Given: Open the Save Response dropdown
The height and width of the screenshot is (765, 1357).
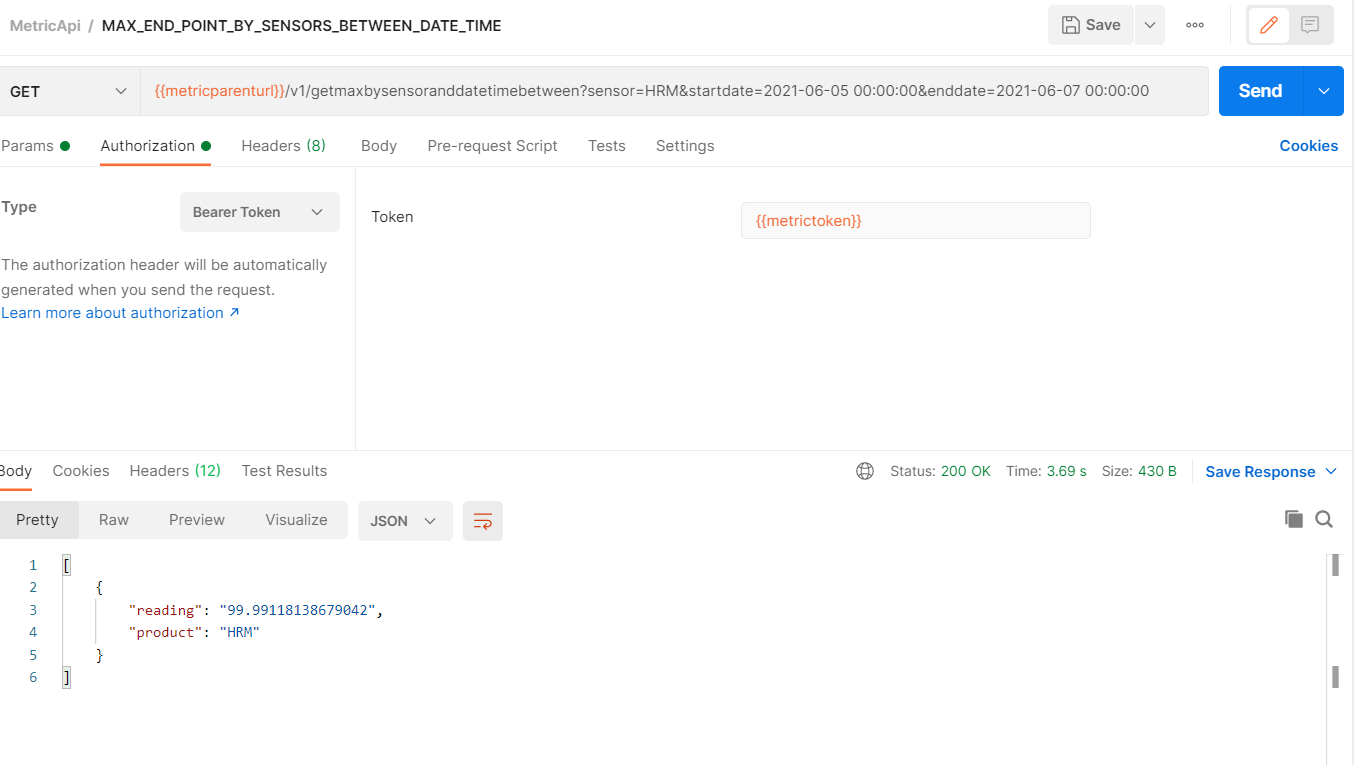Looking at the screenshot, I should [1269, 470].
